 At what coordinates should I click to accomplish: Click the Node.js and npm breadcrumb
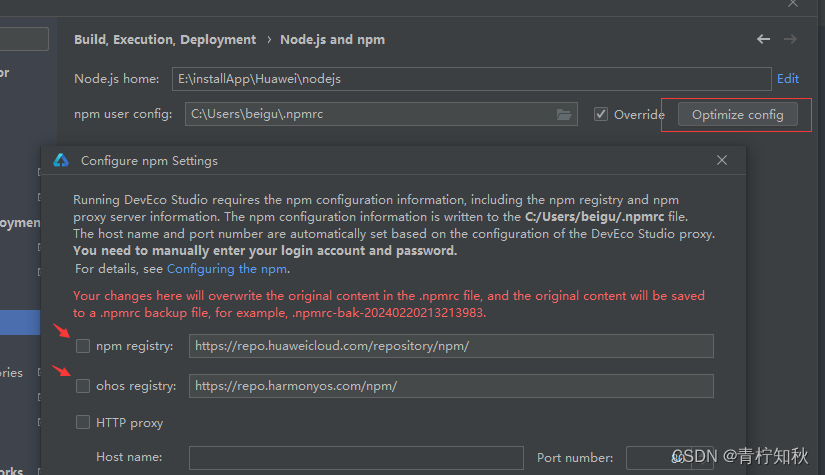[x=333, y=39]
